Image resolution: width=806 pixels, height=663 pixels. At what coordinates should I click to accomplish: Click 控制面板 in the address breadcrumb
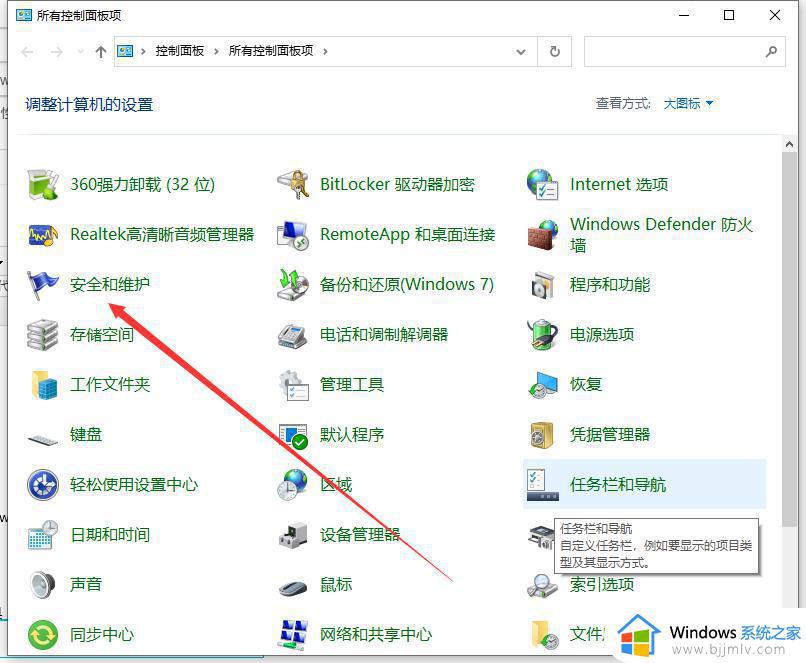coord(180,51)
